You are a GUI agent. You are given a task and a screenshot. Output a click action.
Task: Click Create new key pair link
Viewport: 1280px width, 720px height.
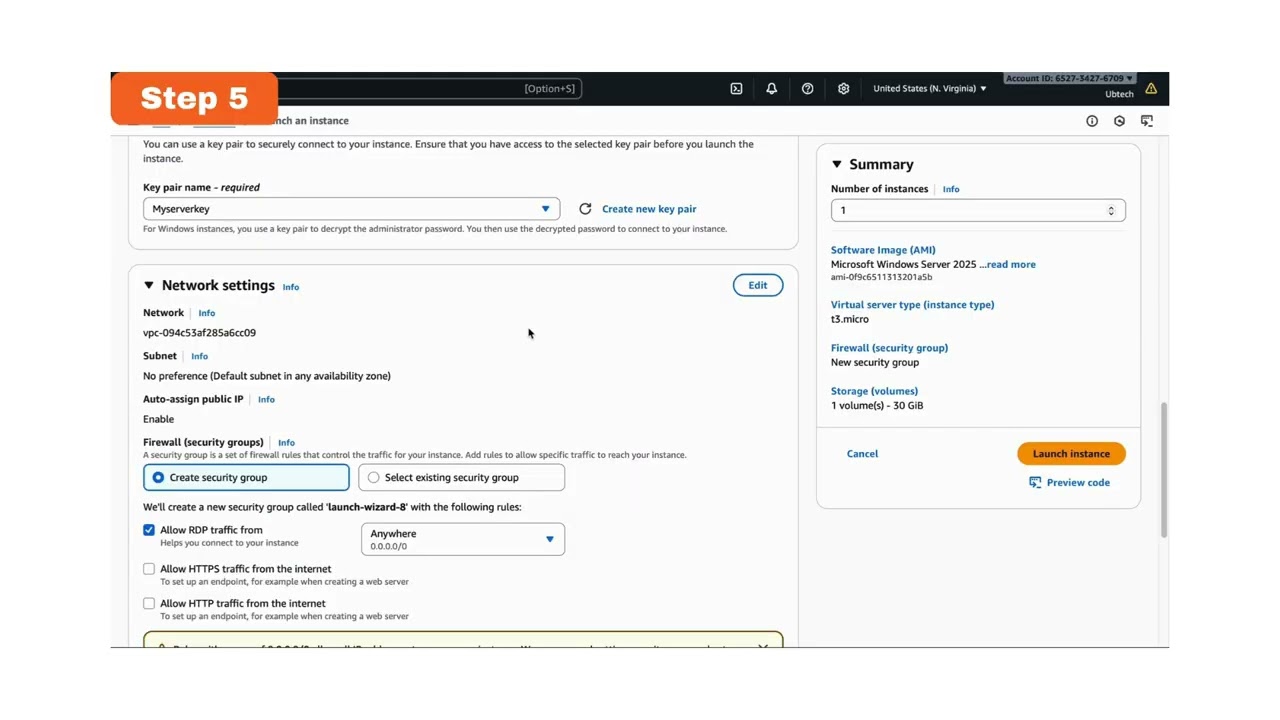(649, 209)
